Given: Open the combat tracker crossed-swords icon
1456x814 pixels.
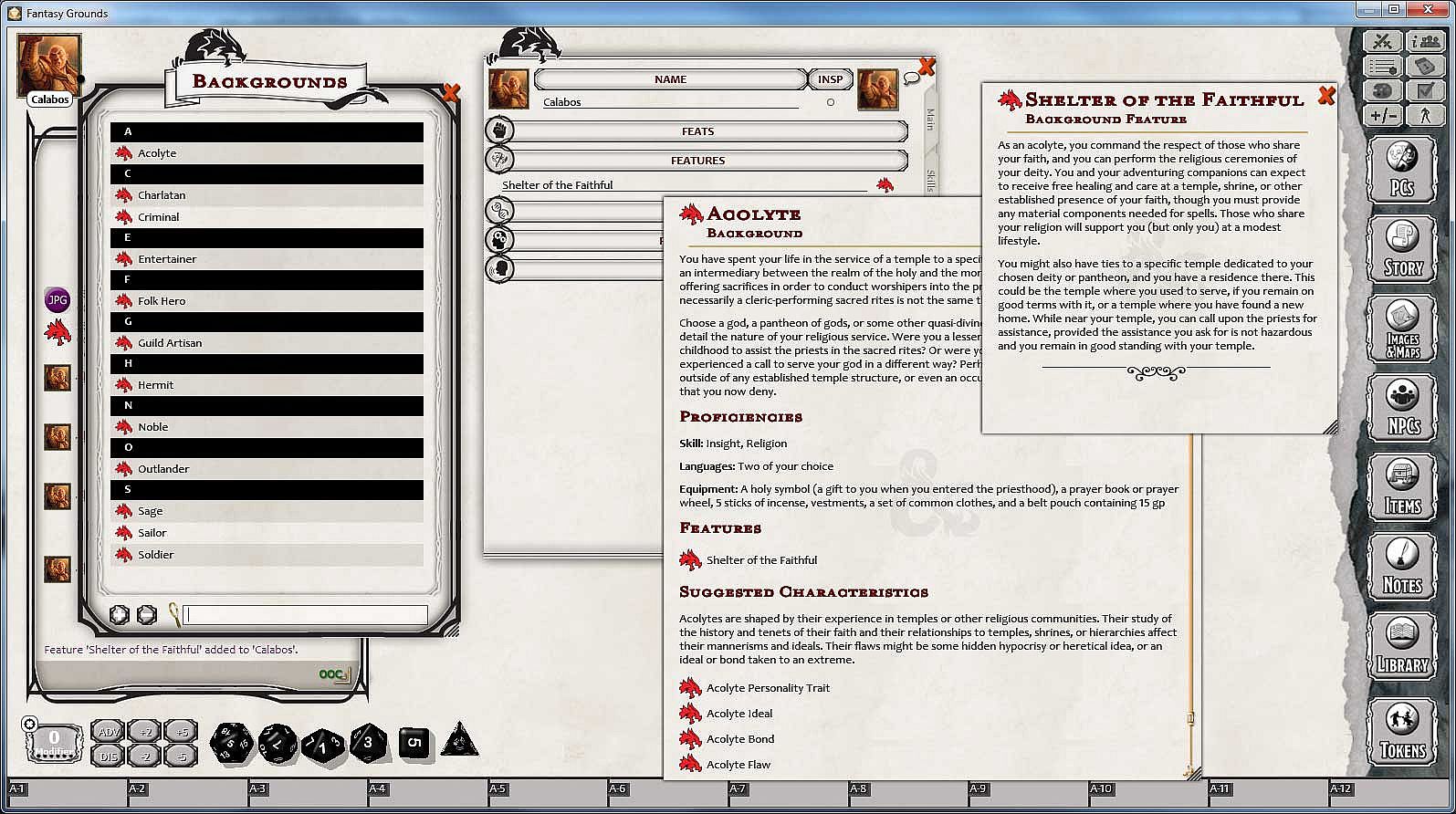Looking at the screenshot, I should (x=1382, y=41).
